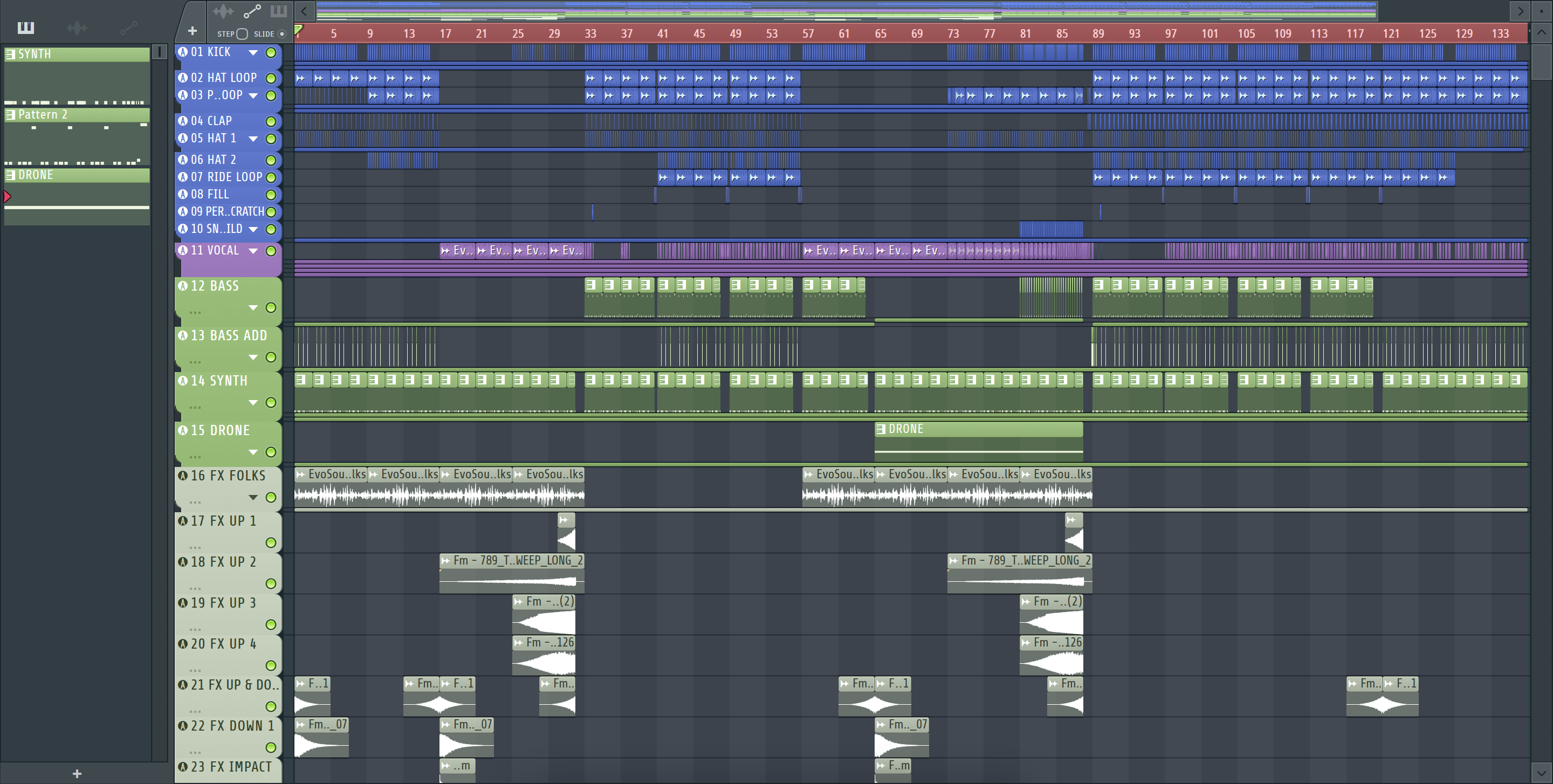The height and width of the screenshot is (784, 1553).
Task: Collapse the 13 BASS ADD track group arrow
Action: point(253,357)
